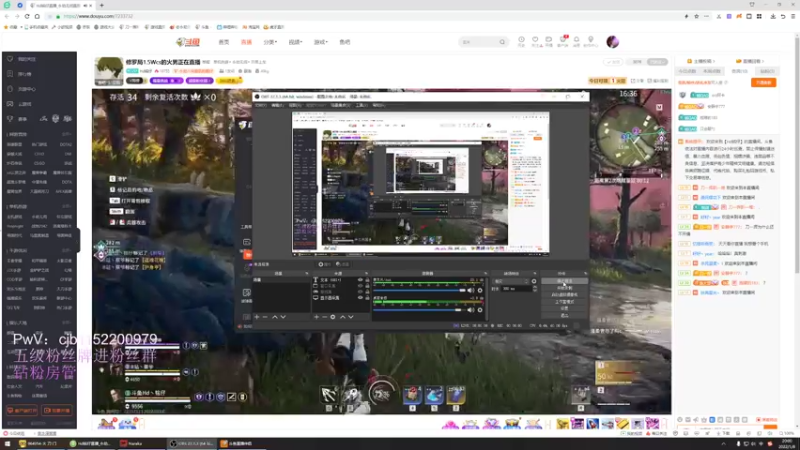
Task: Open watch history clock icon in Douyu header
Action: point(521,39)
